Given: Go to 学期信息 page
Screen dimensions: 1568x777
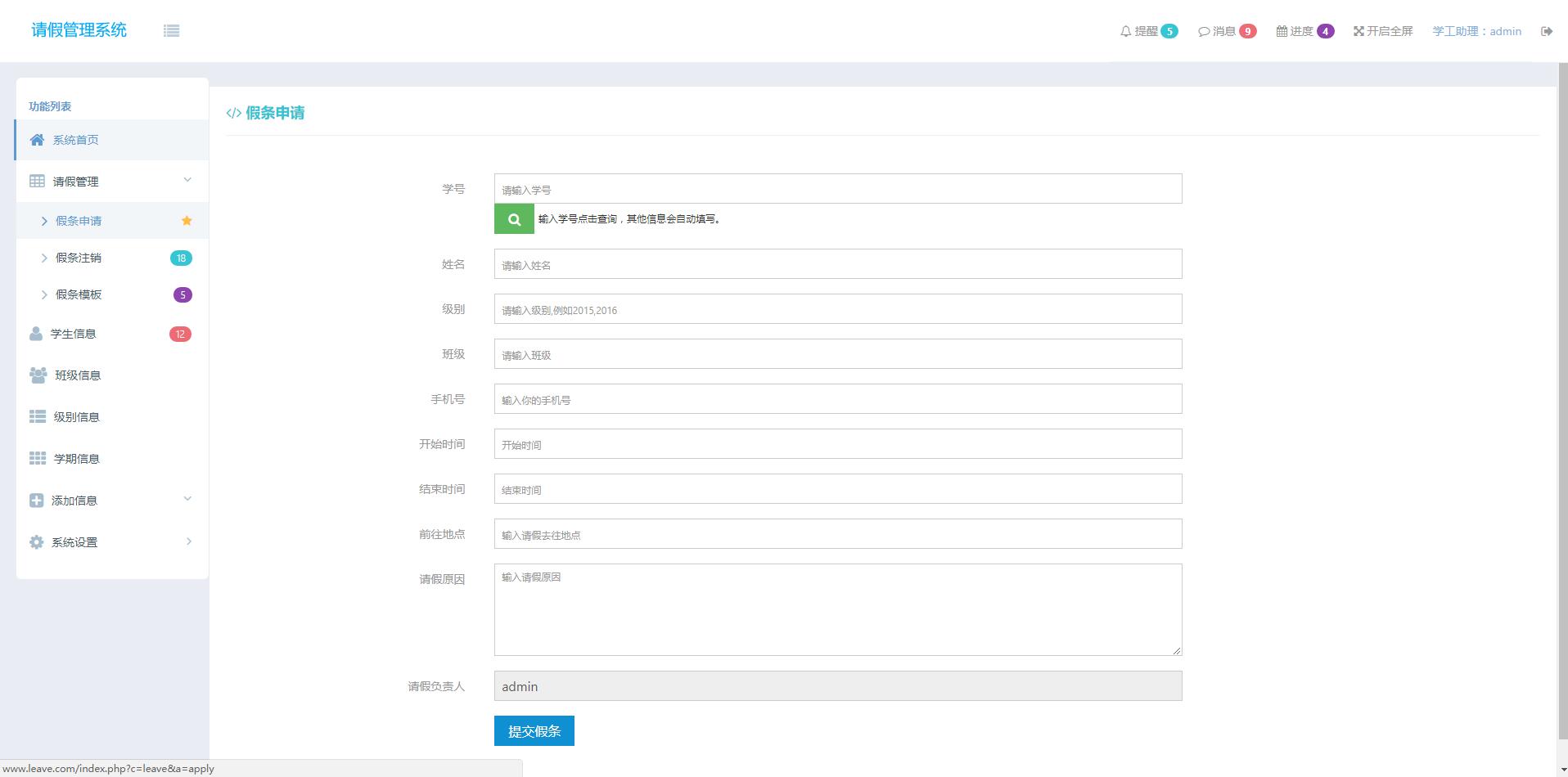Looking at the screenshot, I should click(112, 459).
